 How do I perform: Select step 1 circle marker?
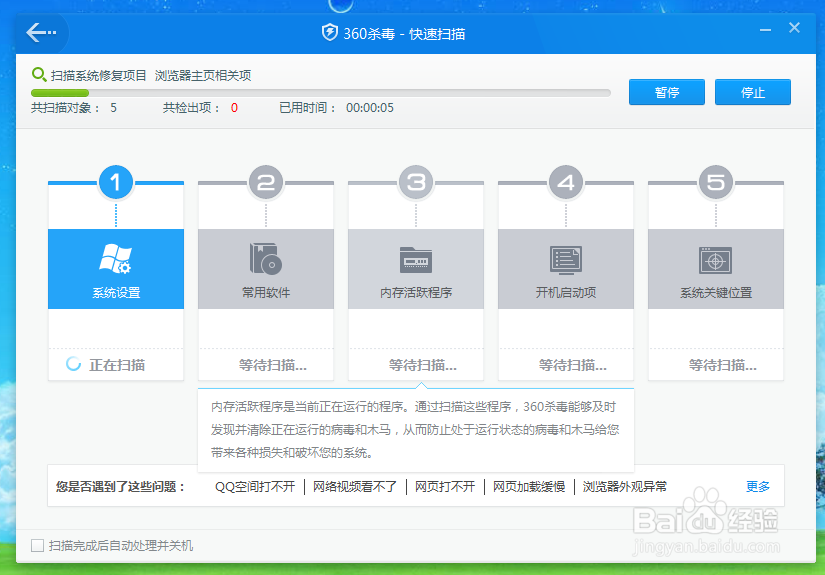[x=116, y=183]
